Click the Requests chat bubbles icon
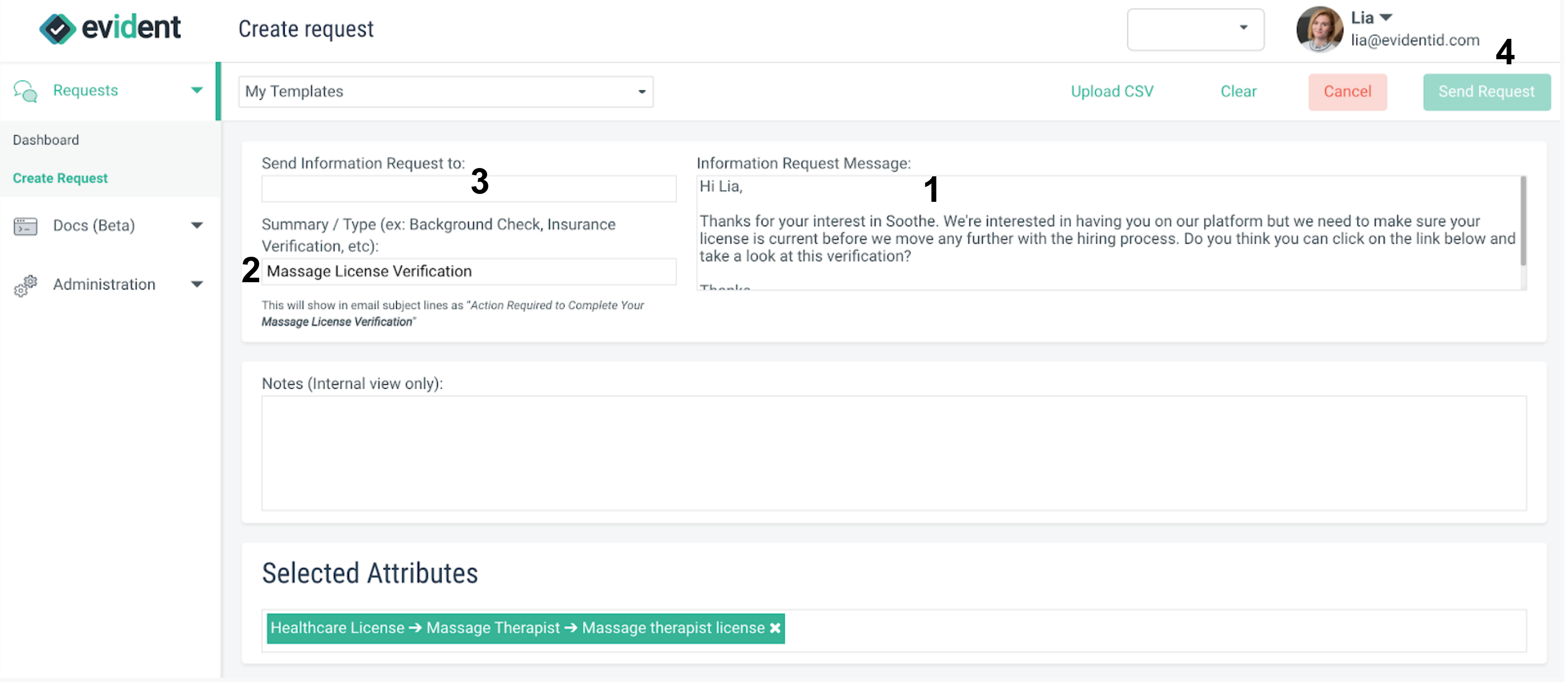This screenshot has height=682, width=1568. pos(26,91)
